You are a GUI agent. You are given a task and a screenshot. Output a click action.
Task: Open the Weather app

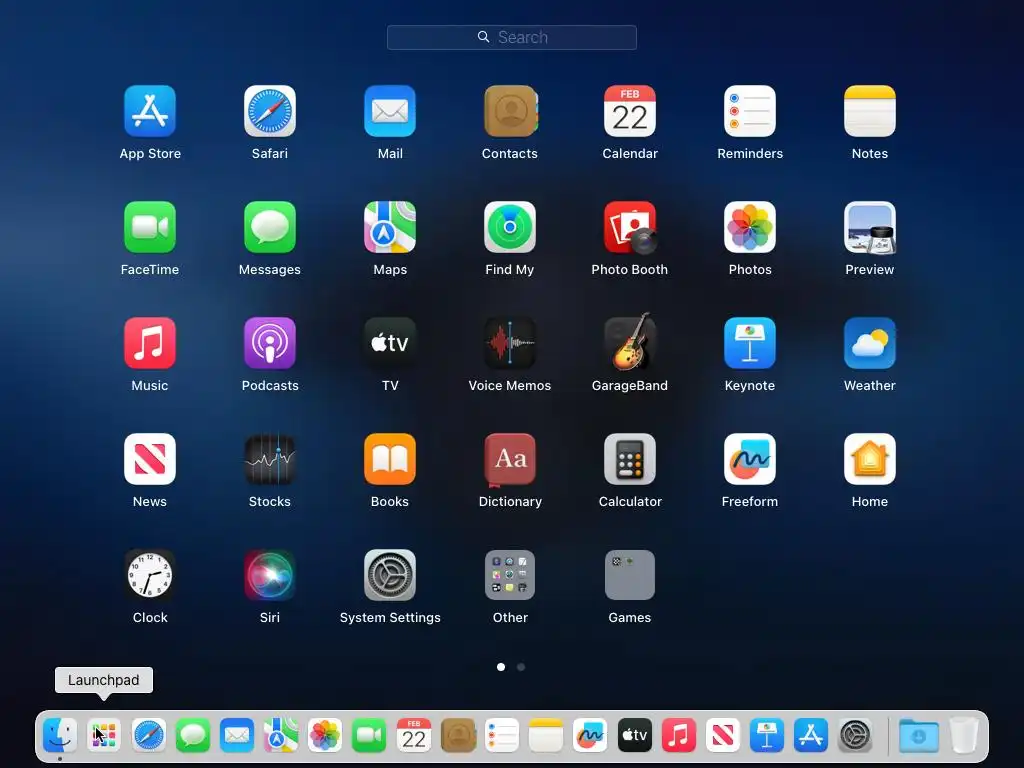point(870,343)
